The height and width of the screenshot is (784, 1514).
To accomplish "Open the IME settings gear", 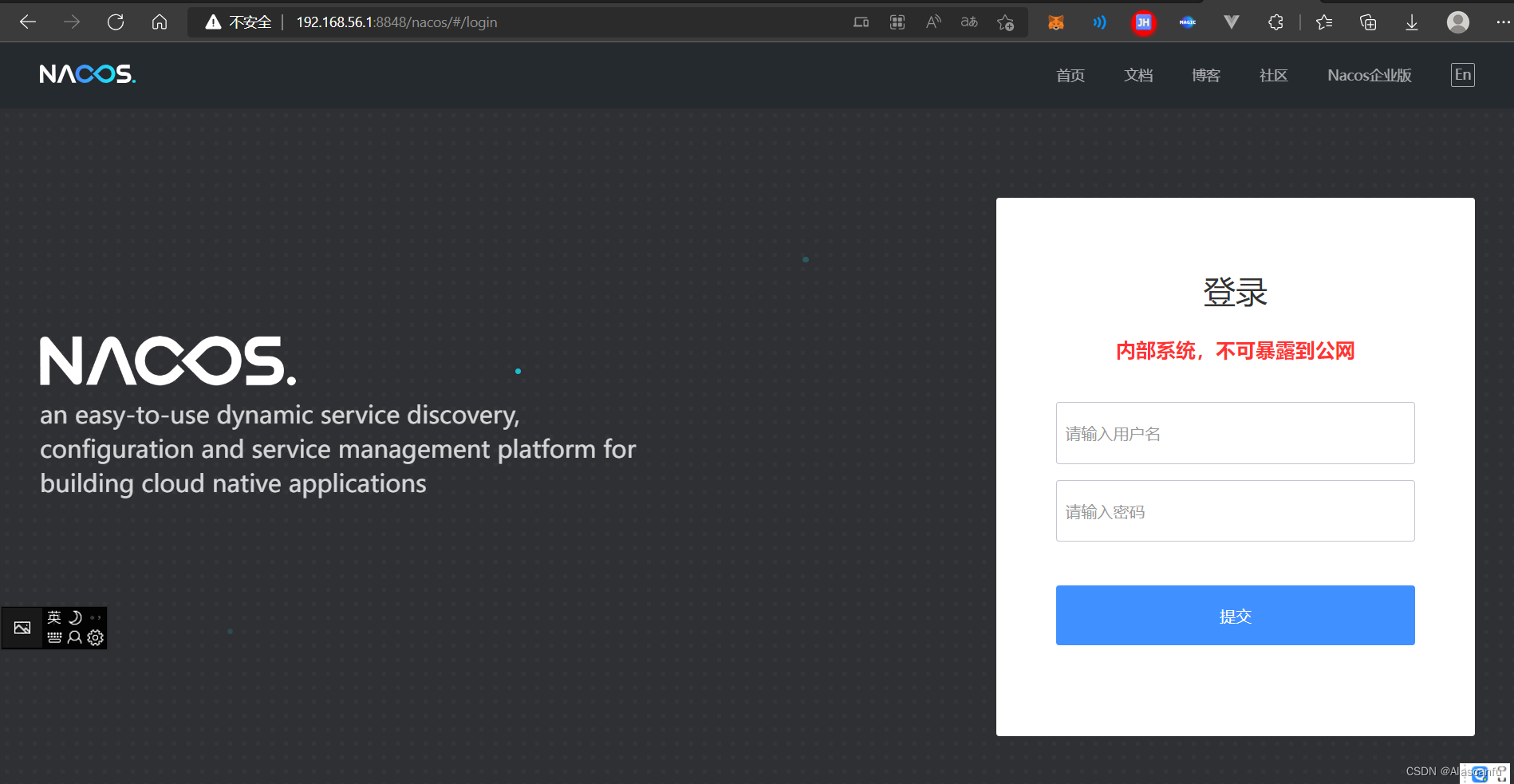I will tap(96, 637).
